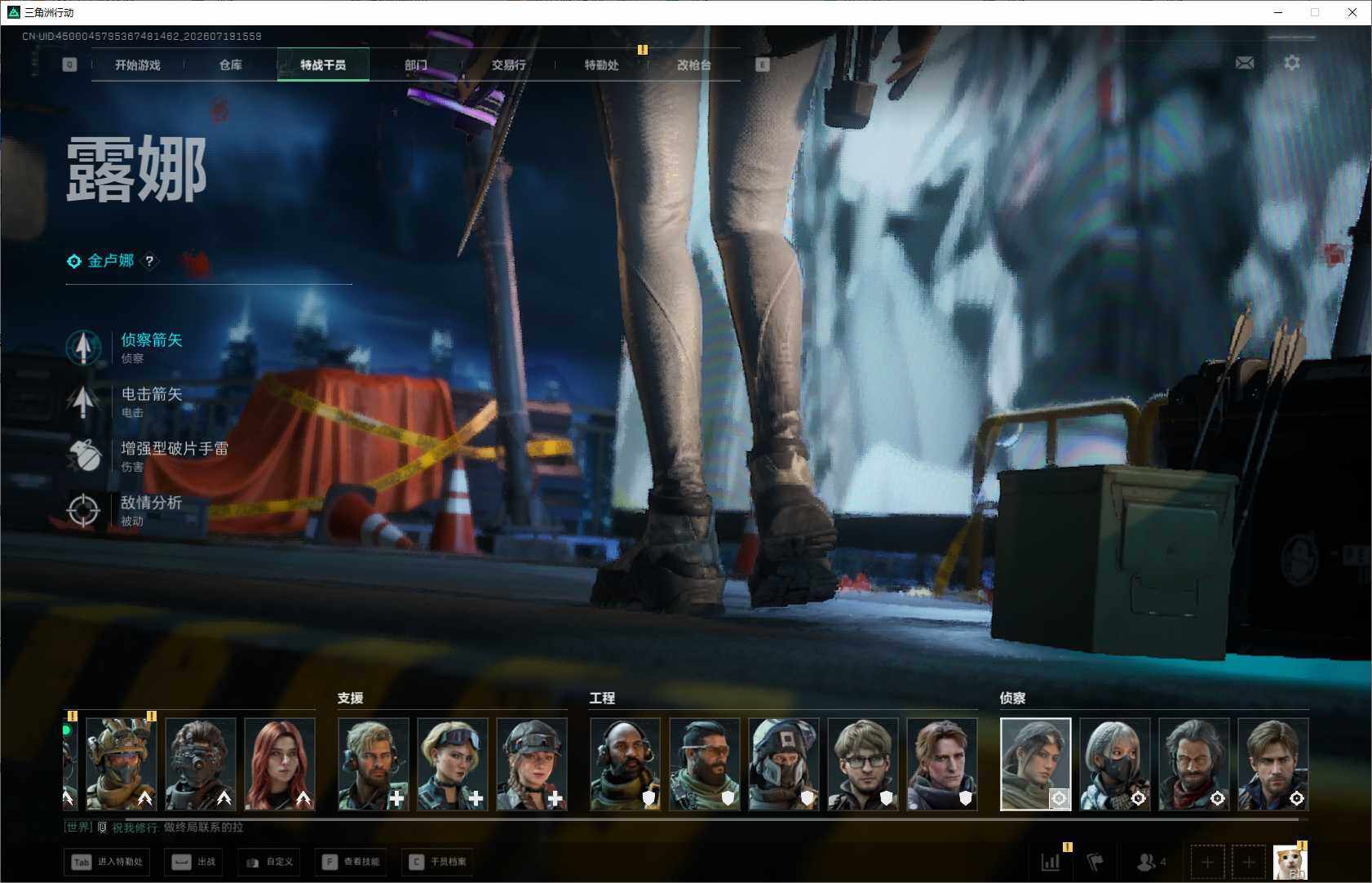Click the 进入特勤处 button
Viewport: 1372px width, 883px height.
(108, 862)
